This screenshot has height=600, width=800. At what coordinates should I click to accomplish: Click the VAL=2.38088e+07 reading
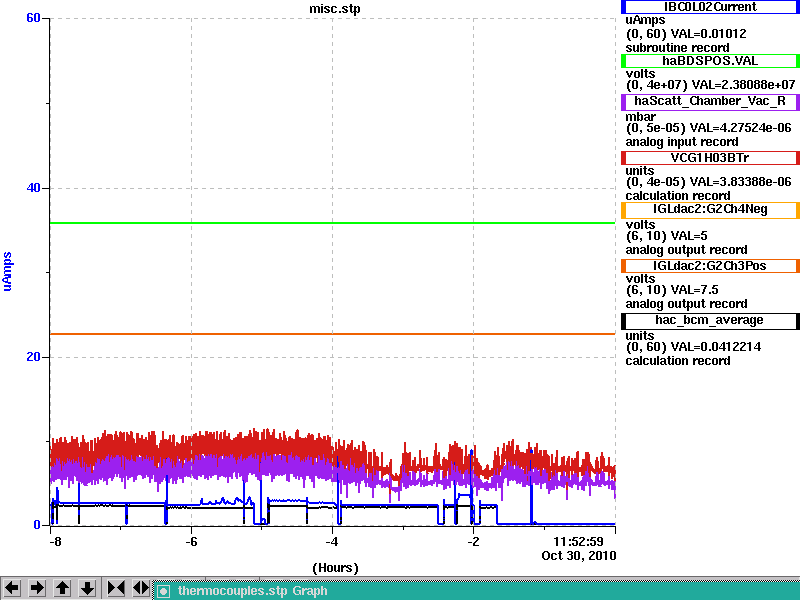(x=741, y=85)
